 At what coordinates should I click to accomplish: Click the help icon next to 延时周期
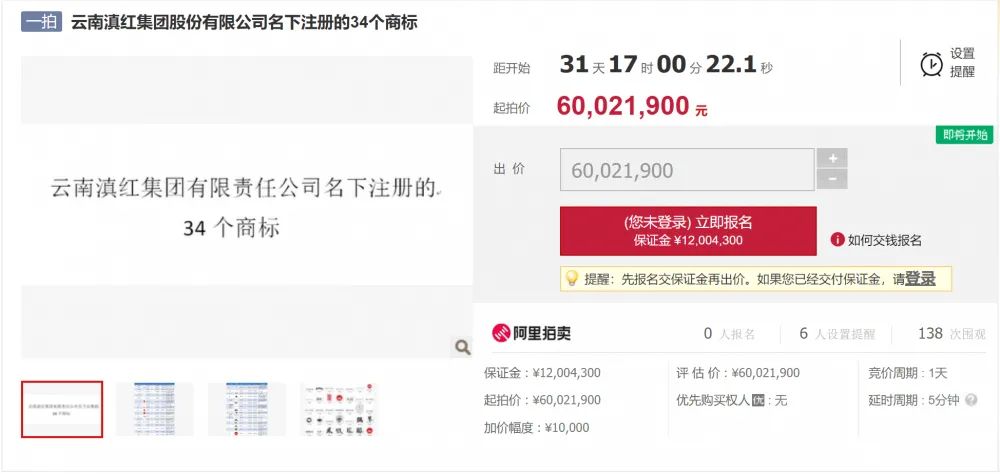(x=971, y=400)
